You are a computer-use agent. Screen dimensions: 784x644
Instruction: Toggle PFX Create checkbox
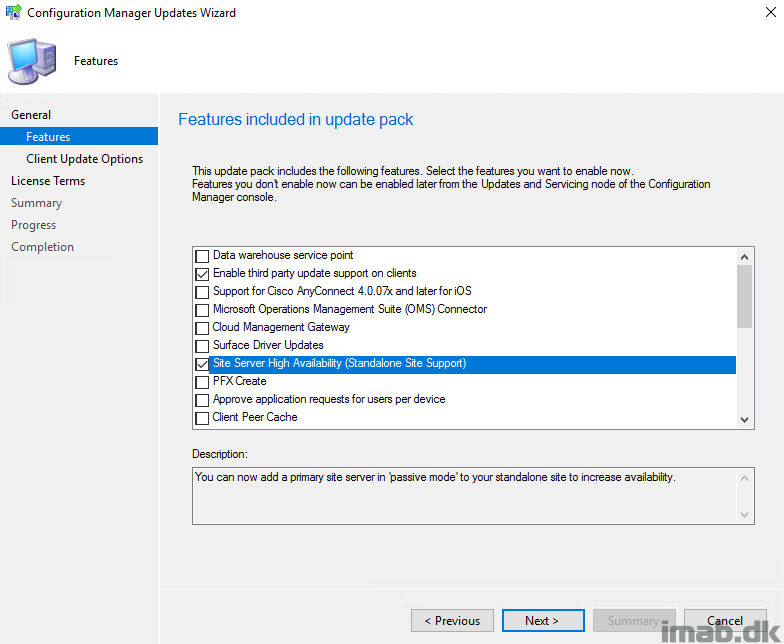coord(202,382)
